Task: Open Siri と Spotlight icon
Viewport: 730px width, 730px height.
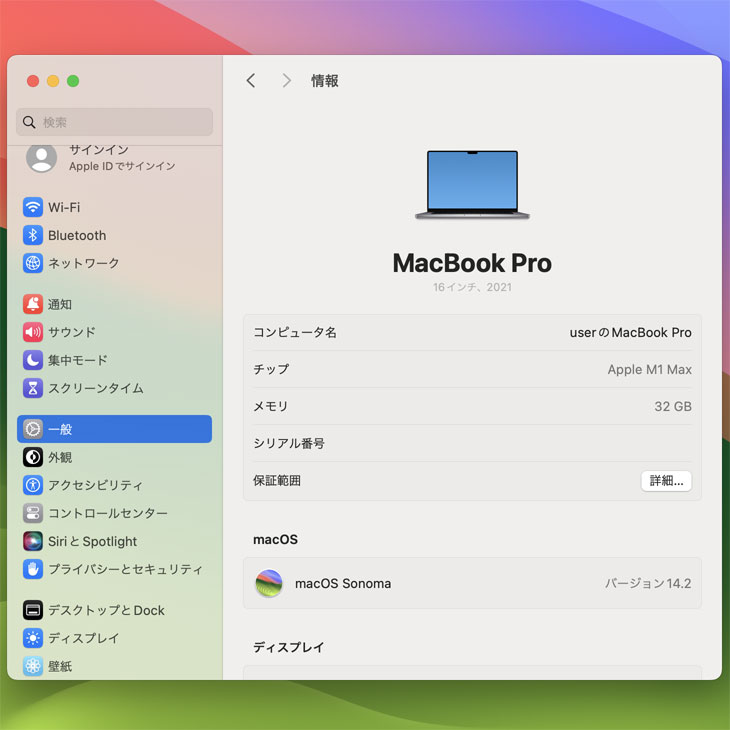Action: click(x=33, y=541)
